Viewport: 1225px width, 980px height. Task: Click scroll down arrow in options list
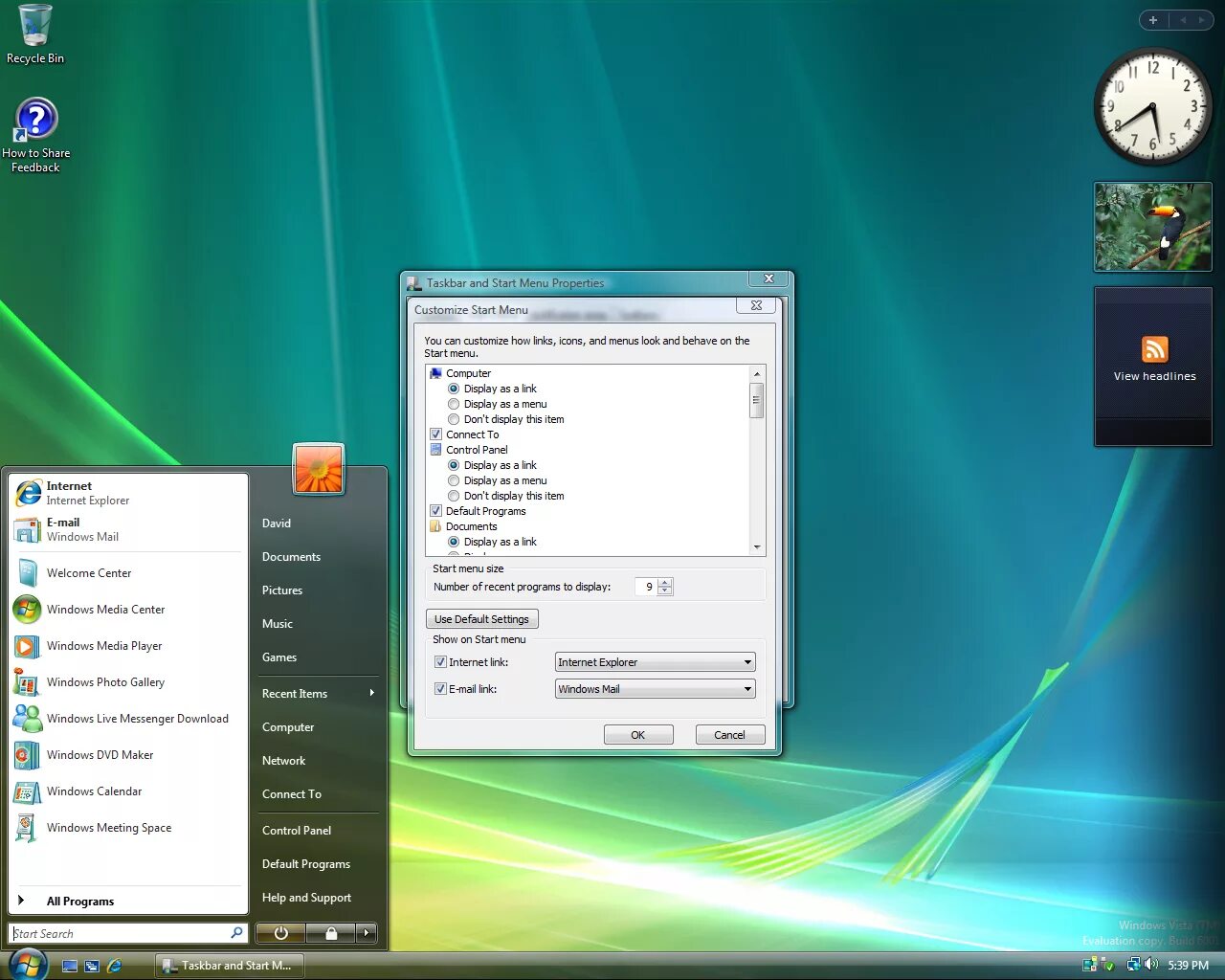point(757,547)
